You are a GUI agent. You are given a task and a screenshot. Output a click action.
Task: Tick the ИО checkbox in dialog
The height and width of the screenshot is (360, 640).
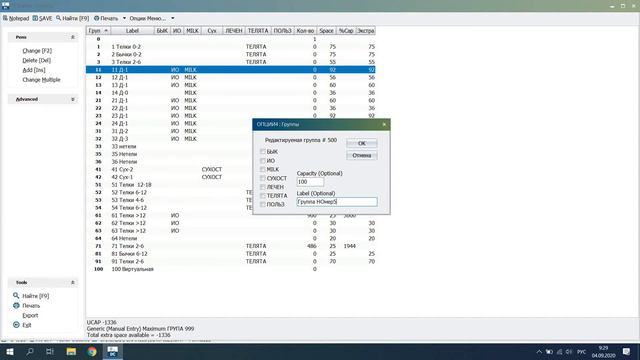pos(262,160)
